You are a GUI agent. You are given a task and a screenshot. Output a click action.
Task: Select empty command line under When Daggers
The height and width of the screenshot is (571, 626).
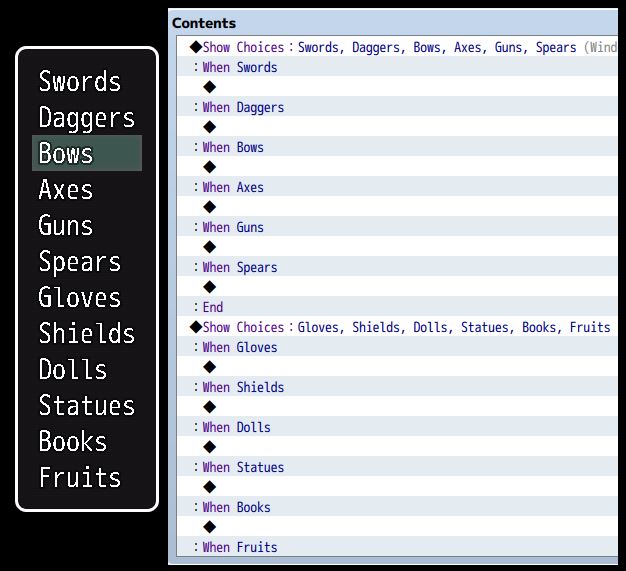(x=397, y=127)
